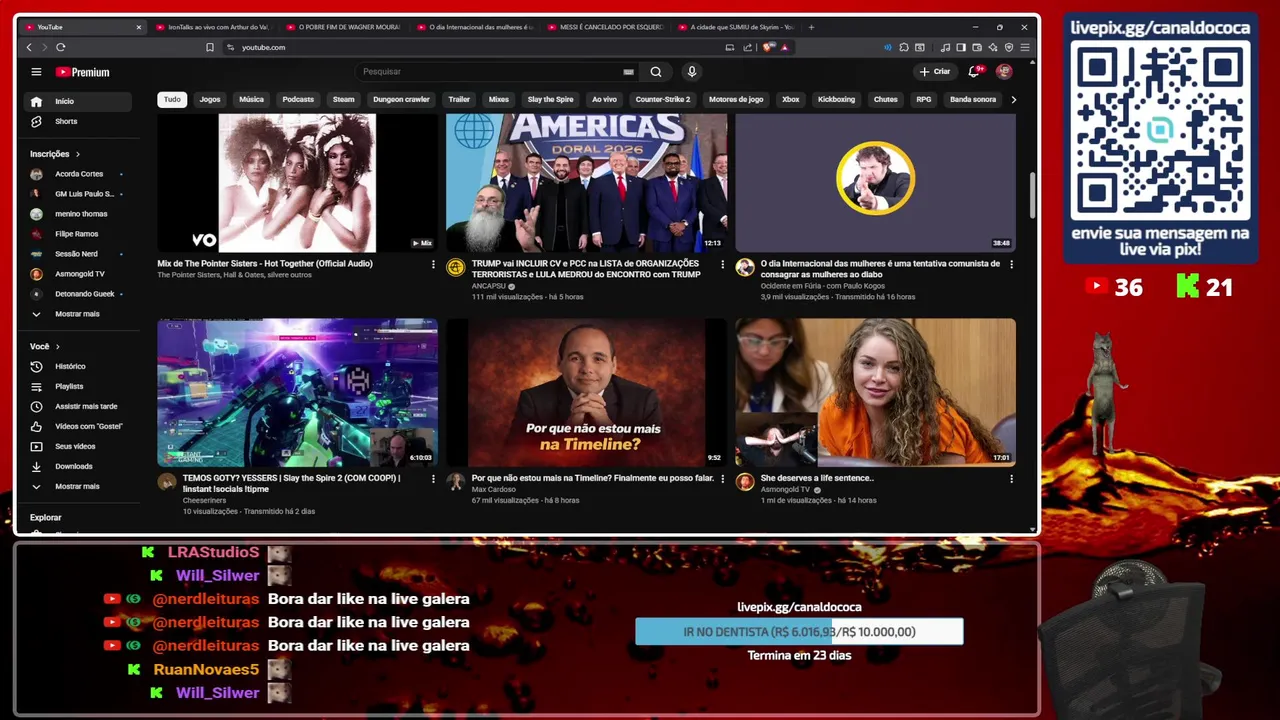Image resolution: width=1280 pixels, height=720 pixels.
Task: Open the Brave Wallet icon
Action: 977,47
